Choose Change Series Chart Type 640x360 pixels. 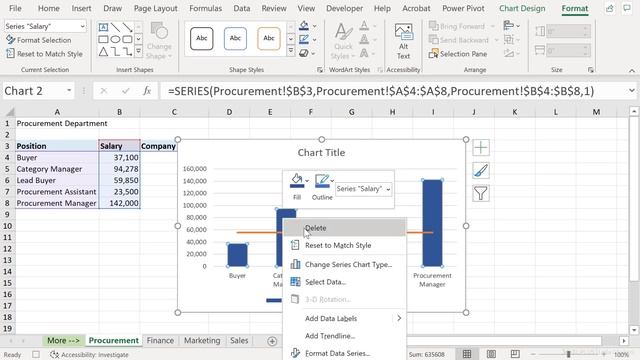[345, 264]
